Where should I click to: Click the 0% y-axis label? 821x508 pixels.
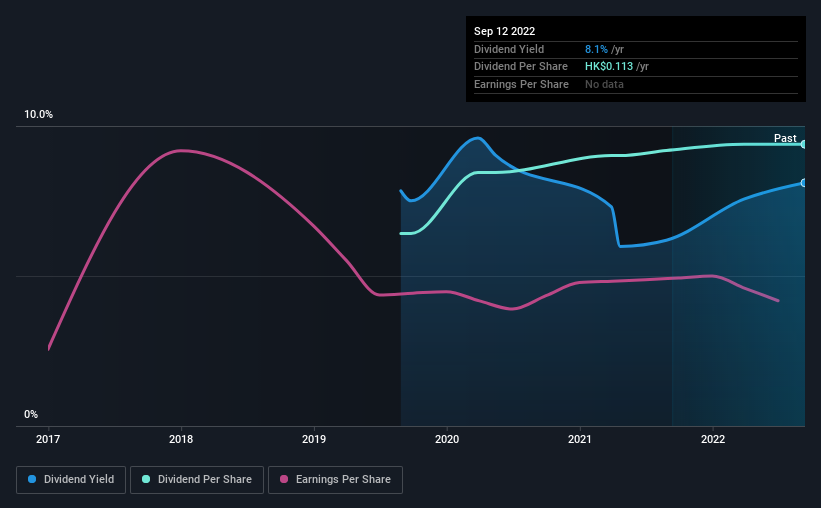tap(31, 414)
